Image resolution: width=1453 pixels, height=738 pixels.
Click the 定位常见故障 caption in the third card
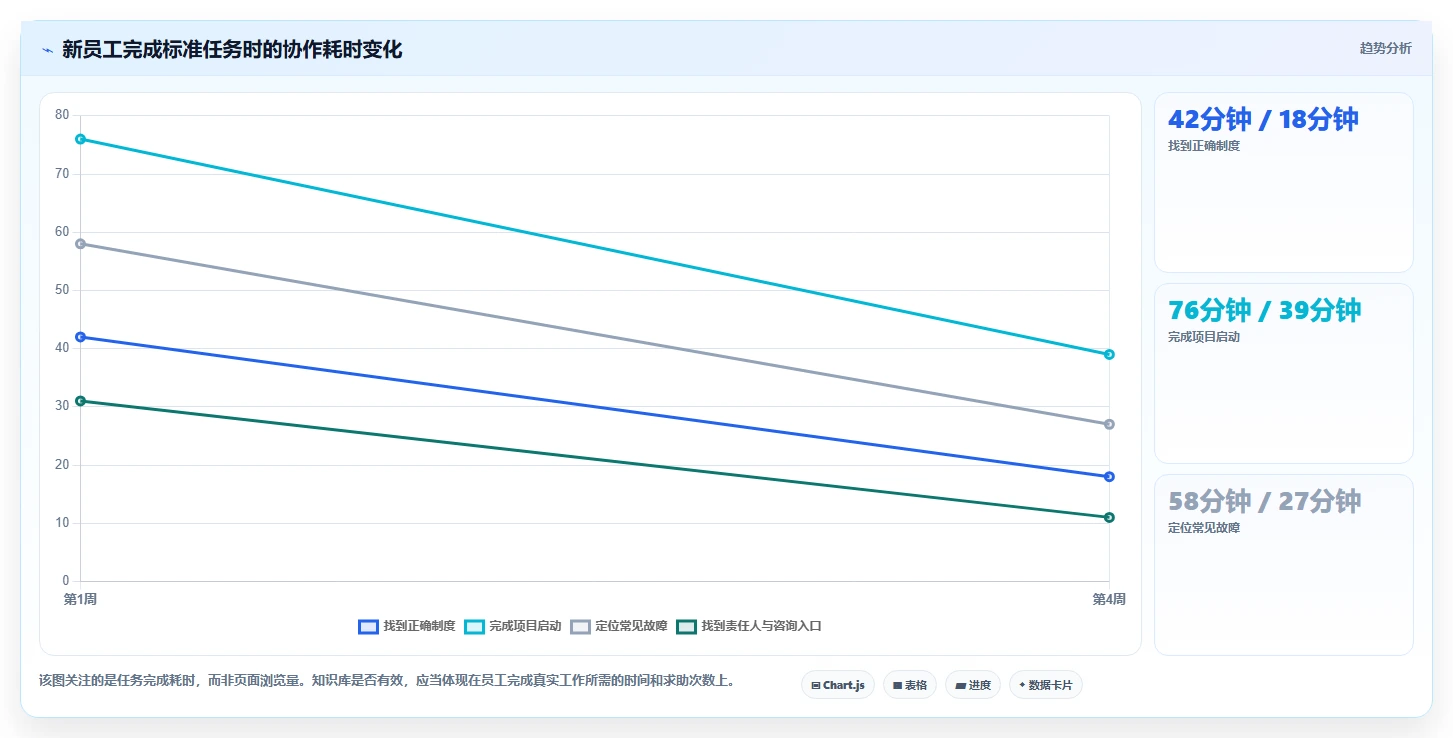coord(1204,528)
